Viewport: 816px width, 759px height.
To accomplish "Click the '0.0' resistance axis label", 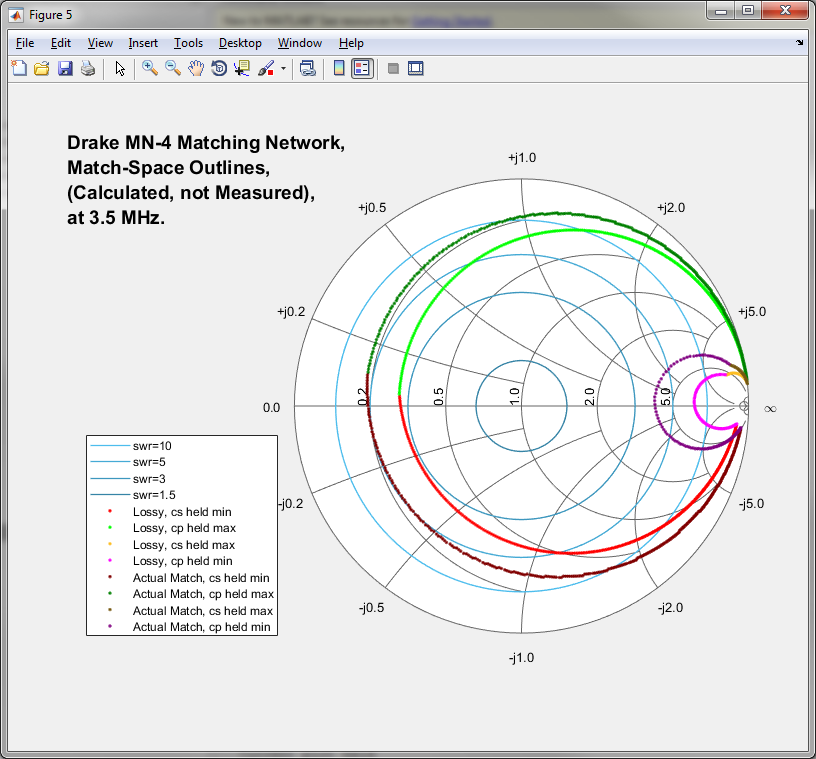I will click(271, 408).
